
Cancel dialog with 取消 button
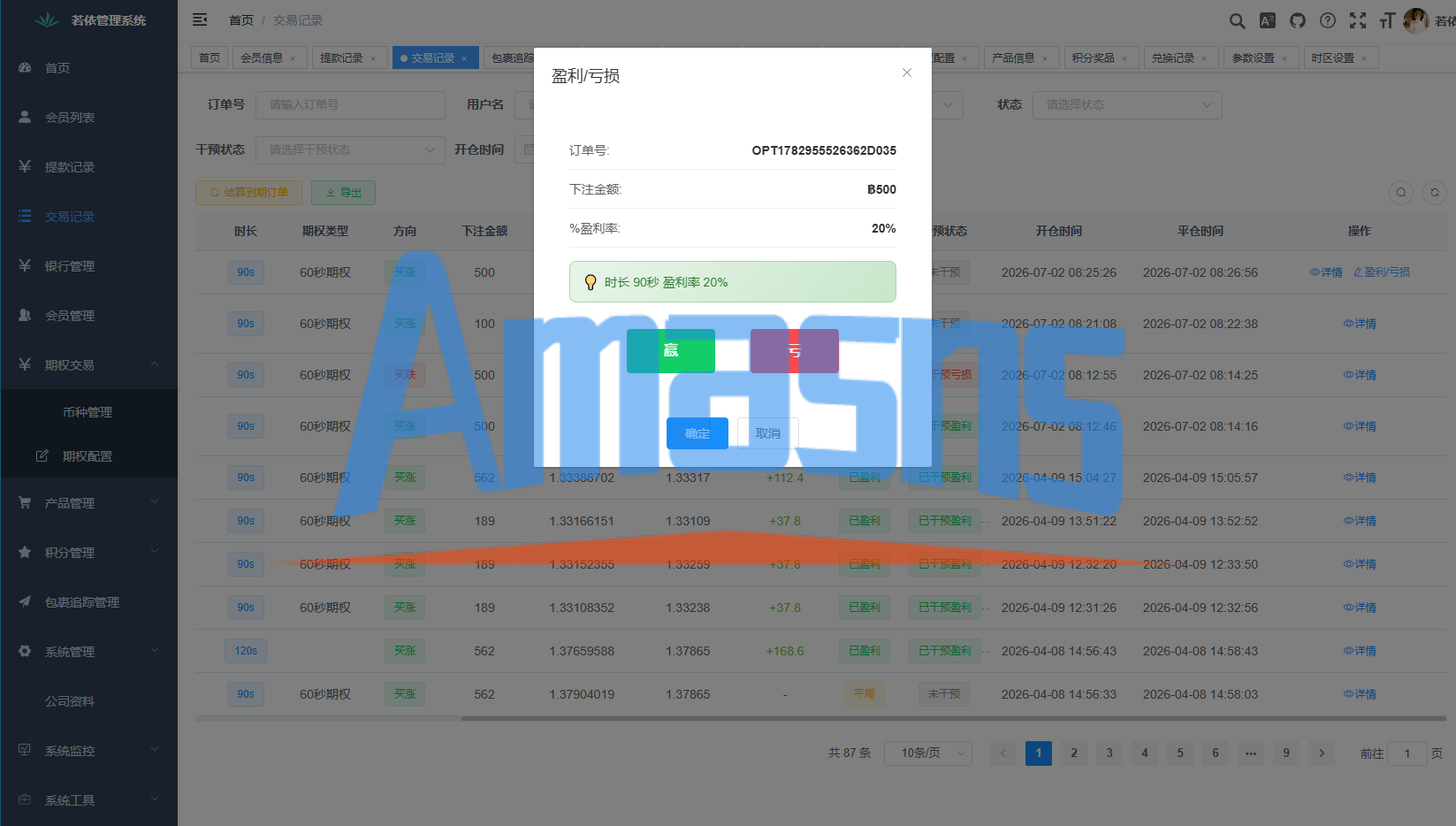(768, 433)
